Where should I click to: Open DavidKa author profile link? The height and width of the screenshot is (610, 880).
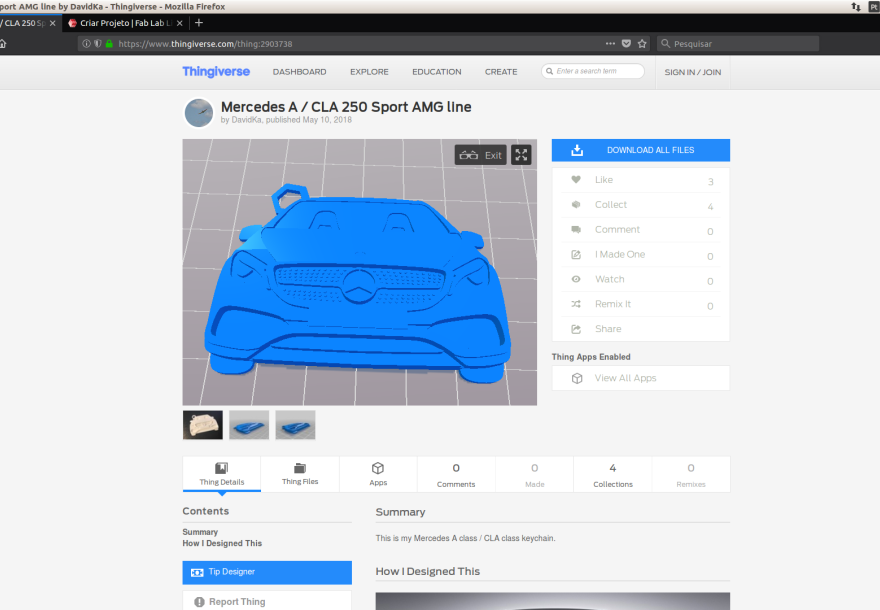[x=246, y=120]
